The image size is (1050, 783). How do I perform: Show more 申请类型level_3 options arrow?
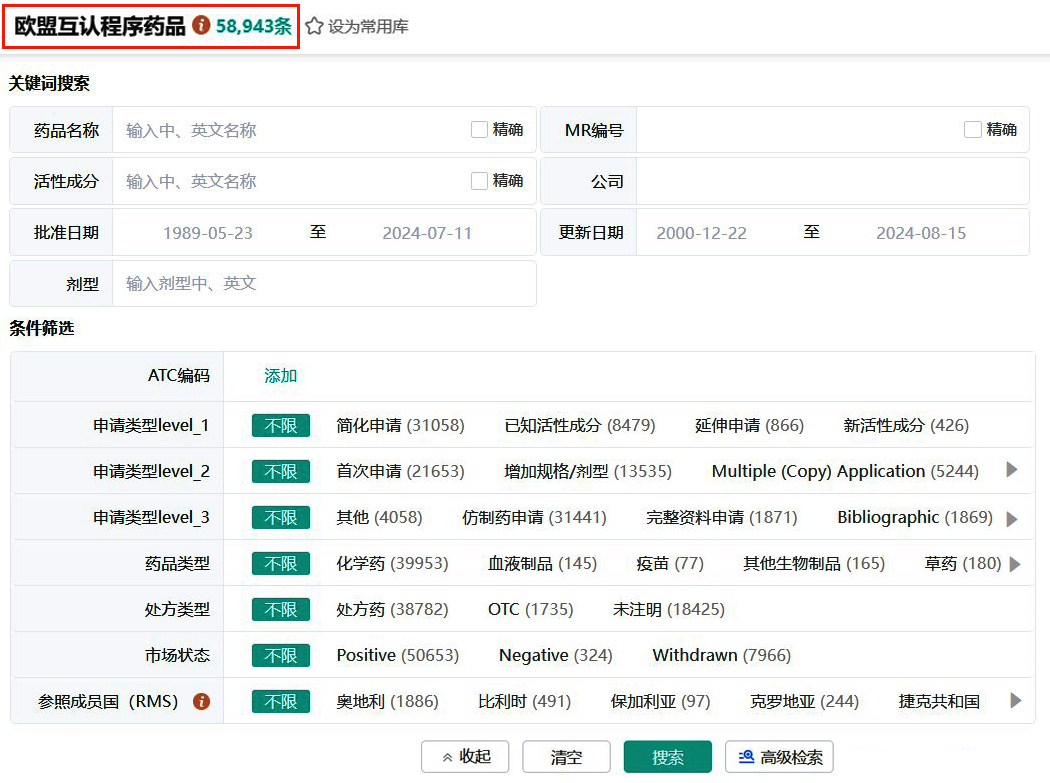(x=1012, y=519)
